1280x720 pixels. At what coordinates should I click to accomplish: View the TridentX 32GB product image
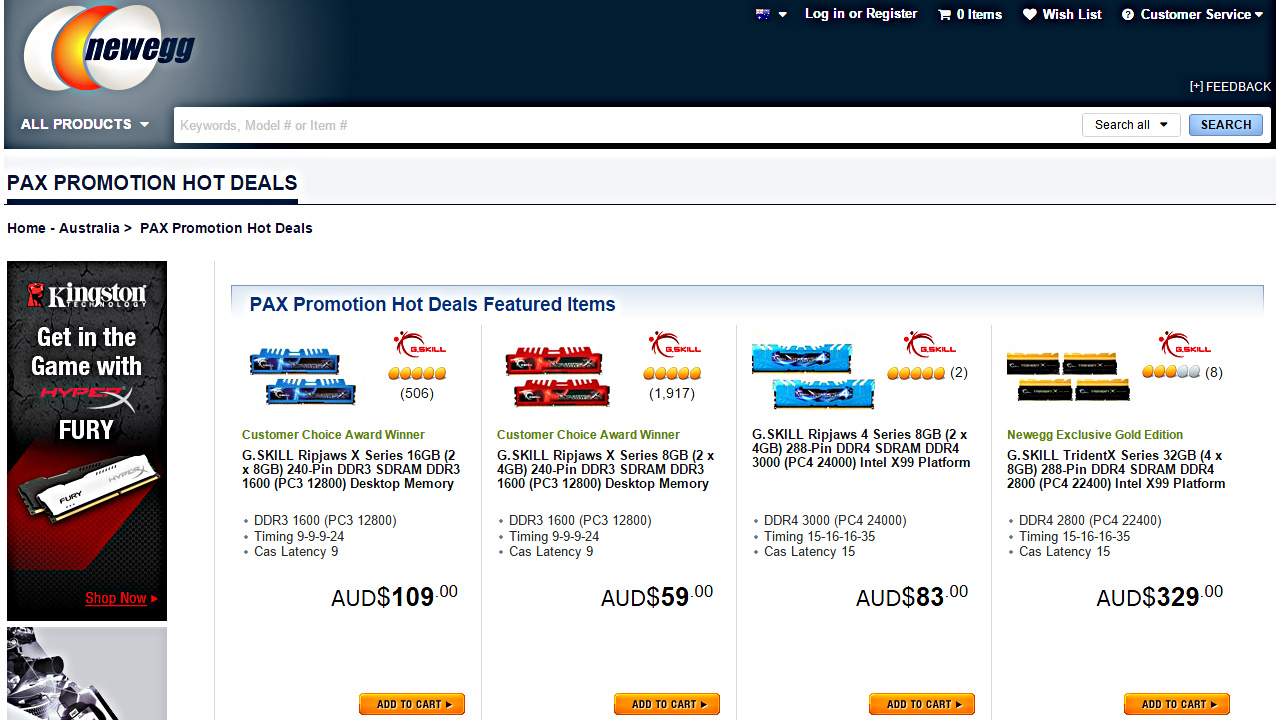tap(1068, 376)
